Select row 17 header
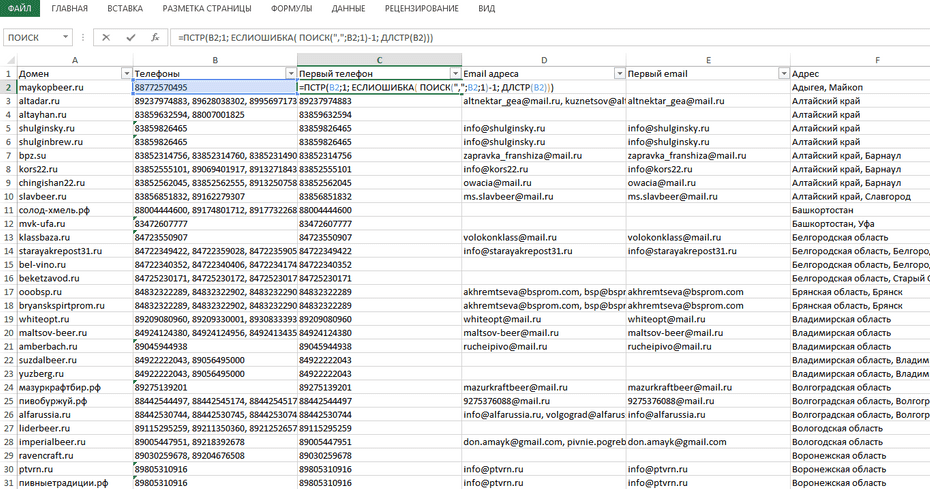Screen dimensions: 930x489 click(x=8, y=292)
